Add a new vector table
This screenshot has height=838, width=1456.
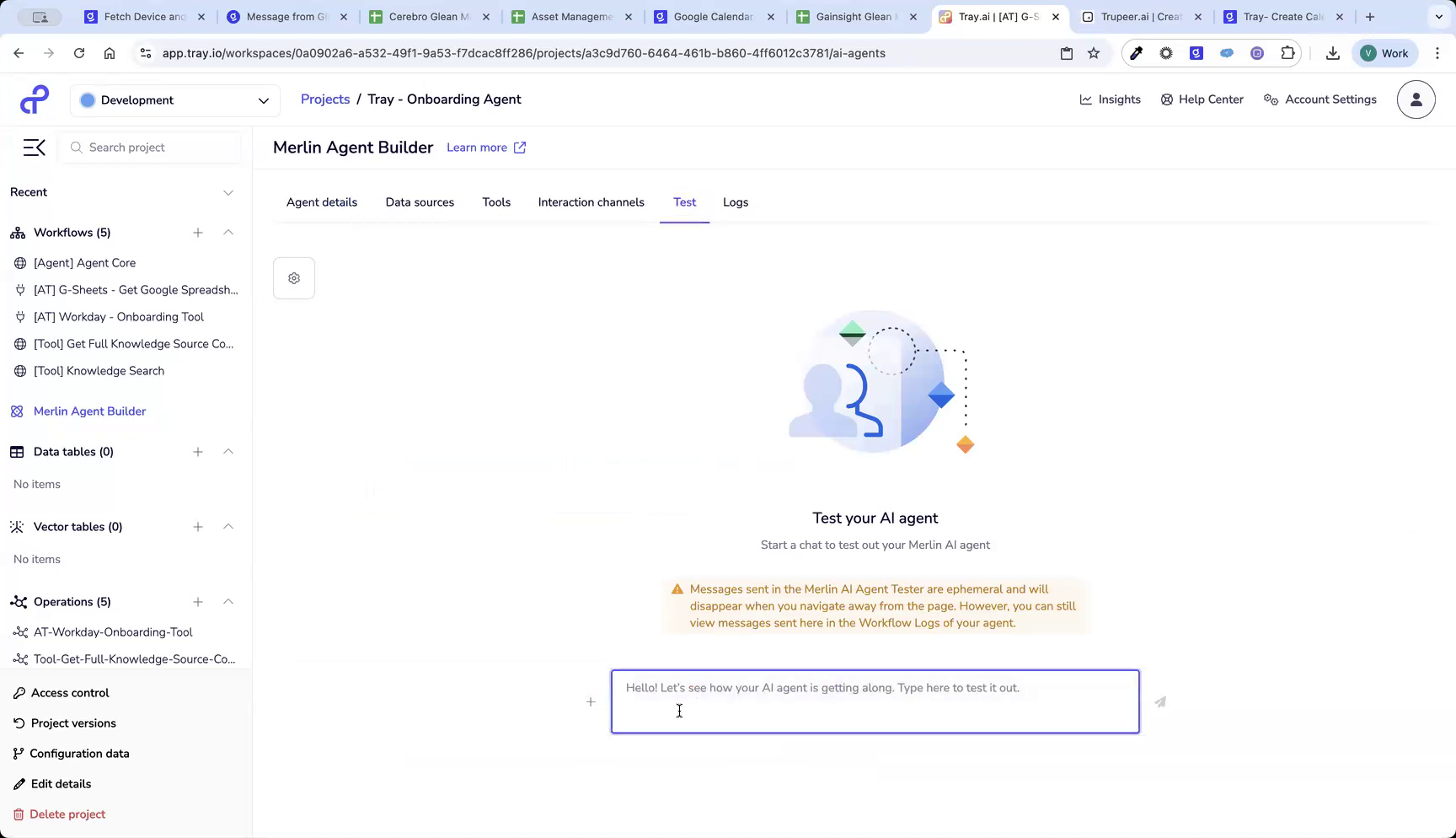pyautogui.click(x=198, y=526)
